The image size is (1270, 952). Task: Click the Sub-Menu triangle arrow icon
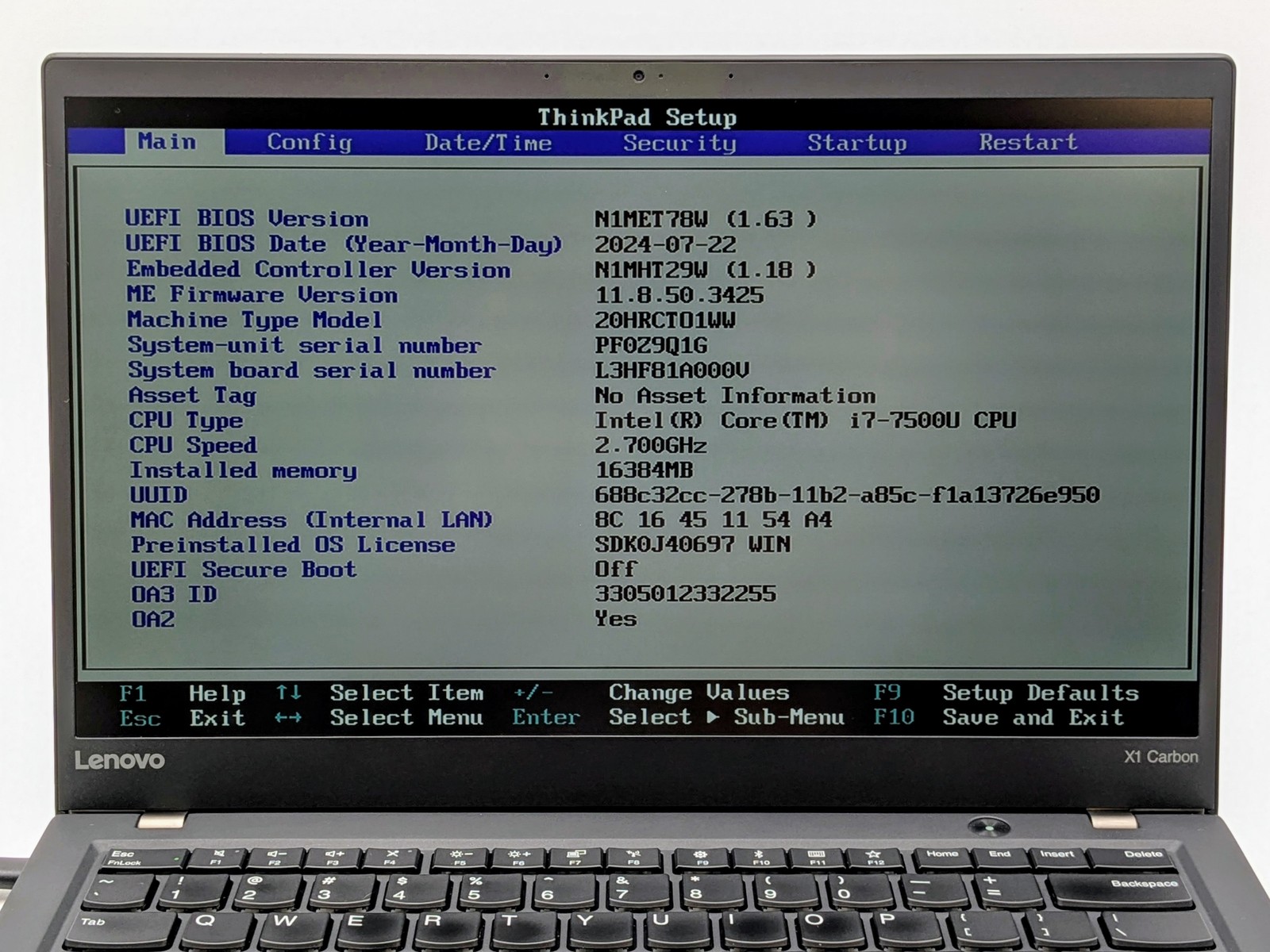(713, 717)
